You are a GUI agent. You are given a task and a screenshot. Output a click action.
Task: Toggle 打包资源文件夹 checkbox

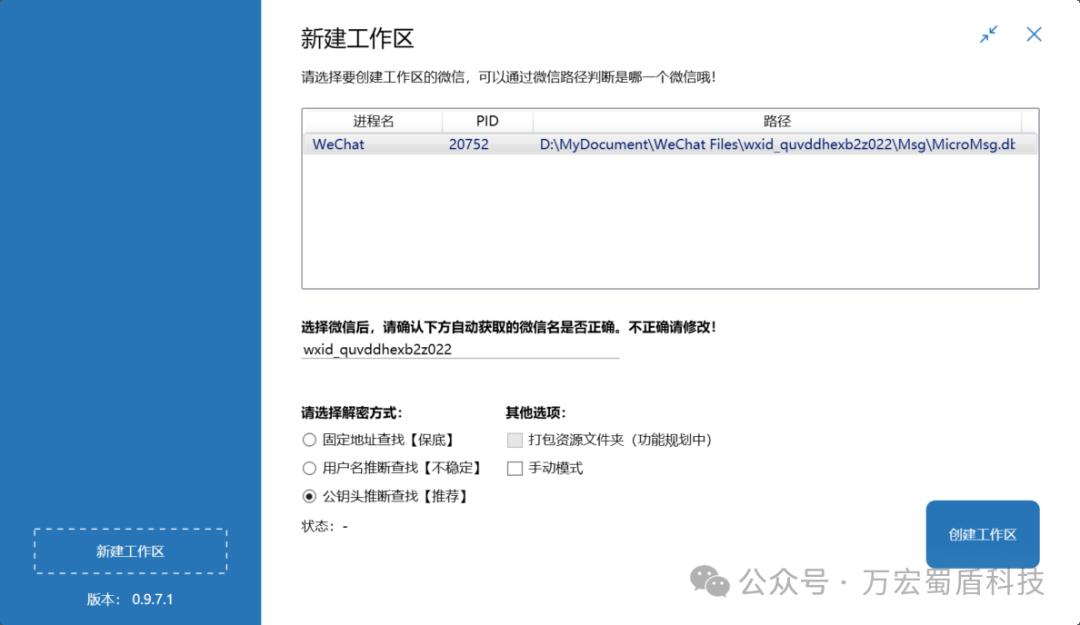[515, 440]
